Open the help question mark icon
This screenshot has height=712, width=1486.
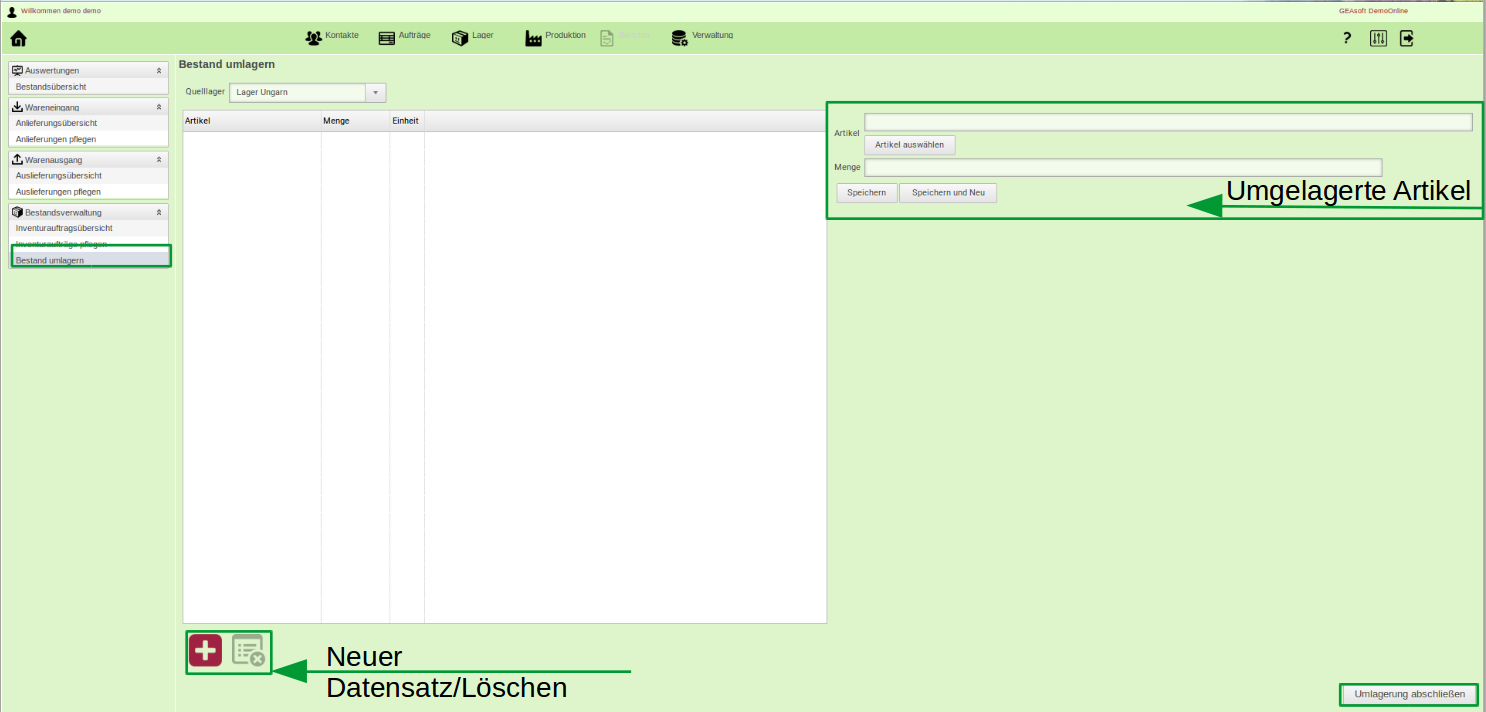coord(1347,39)
